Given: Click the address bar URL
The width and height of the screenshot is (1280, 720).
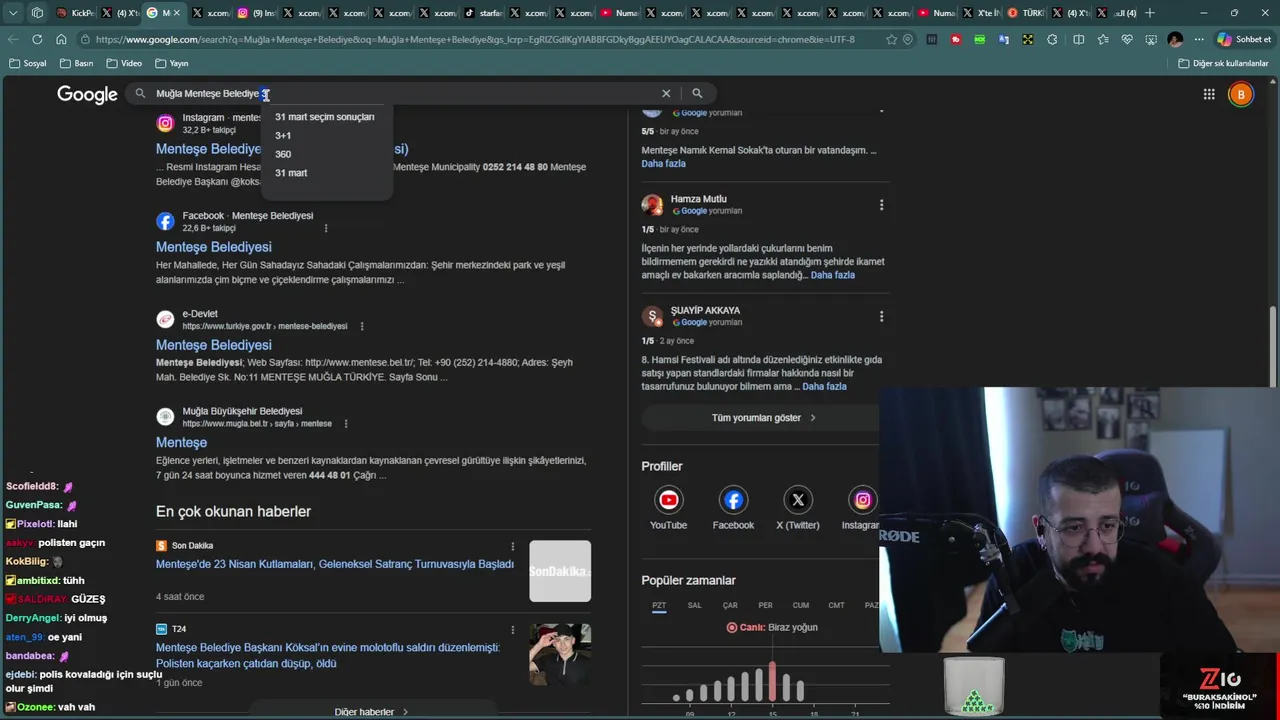Looking at the screenshot, I should click(x=475, y=39).
